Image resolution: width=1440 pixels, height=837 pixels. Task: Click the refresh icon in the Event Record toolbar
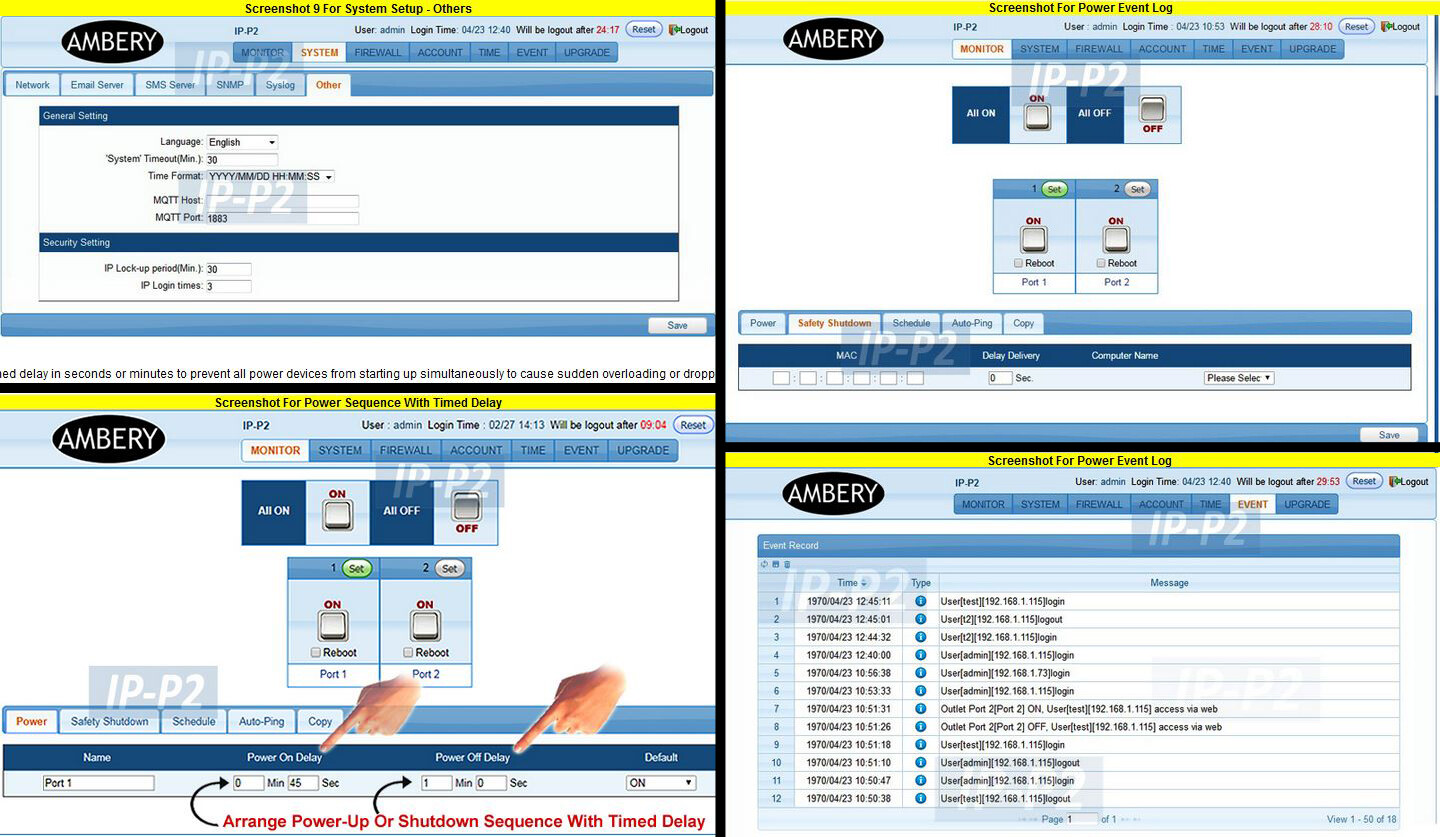[765, 564]
